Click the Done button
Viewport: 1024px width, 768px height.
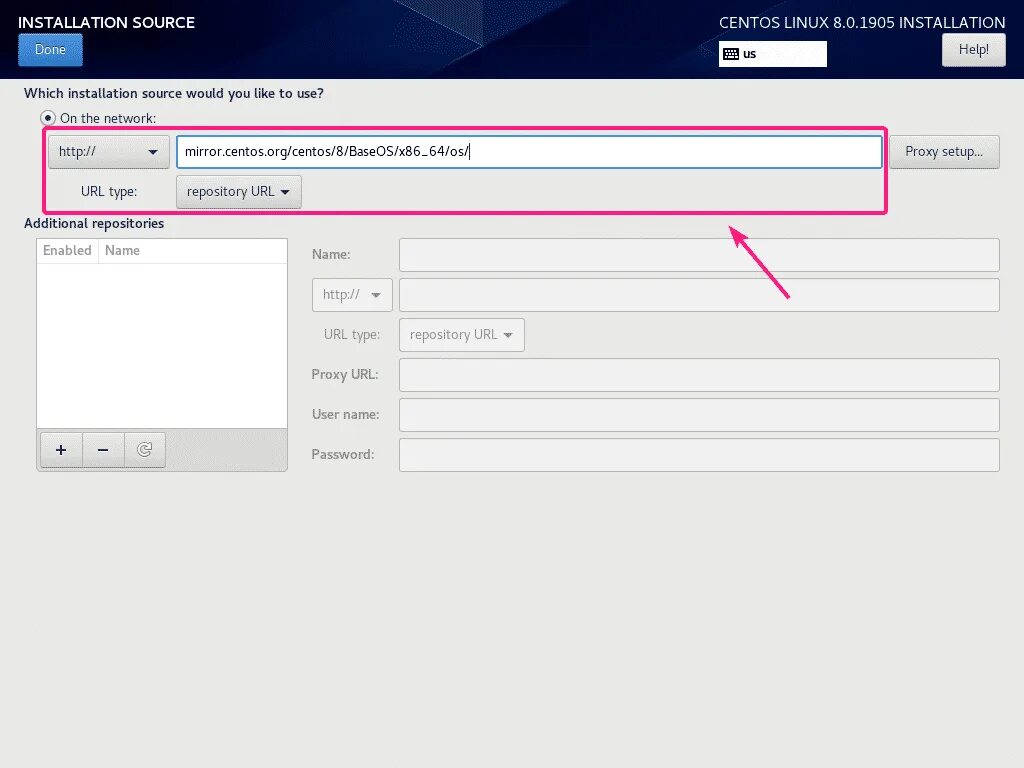50,50
